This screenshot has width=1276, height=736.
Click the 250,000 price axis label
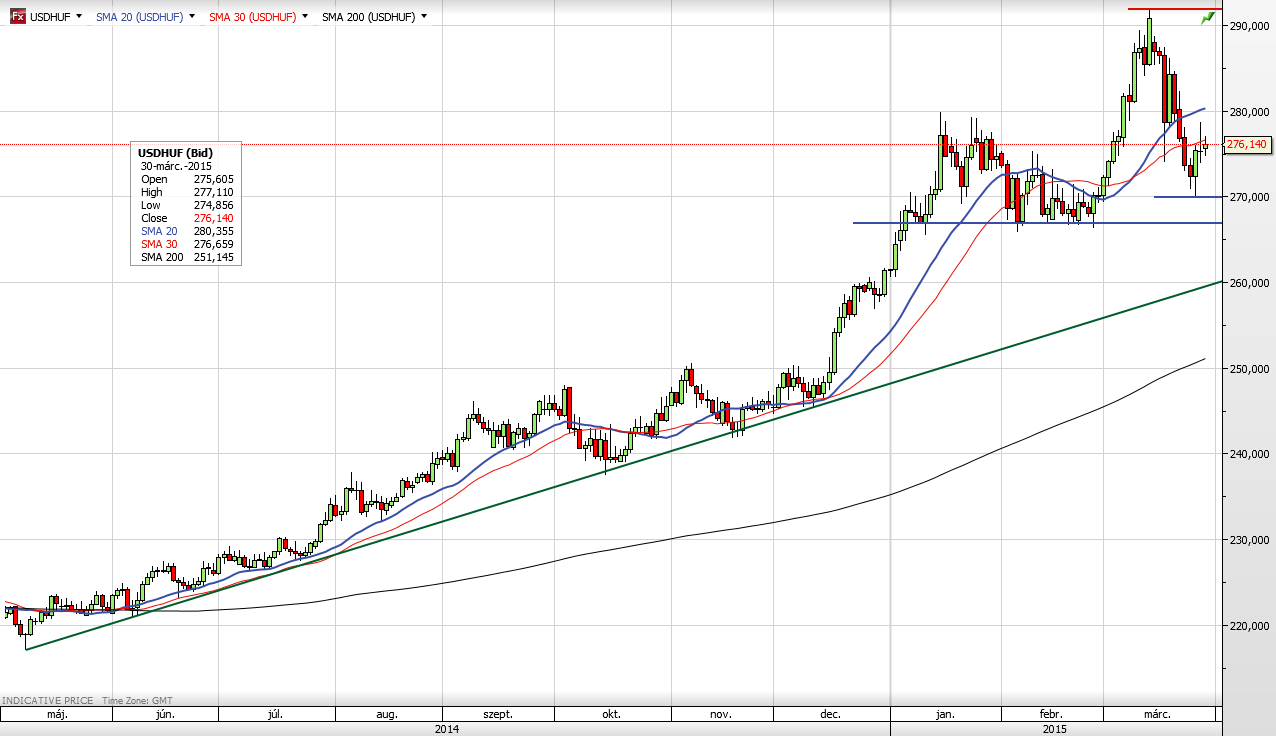(1250, 369)
